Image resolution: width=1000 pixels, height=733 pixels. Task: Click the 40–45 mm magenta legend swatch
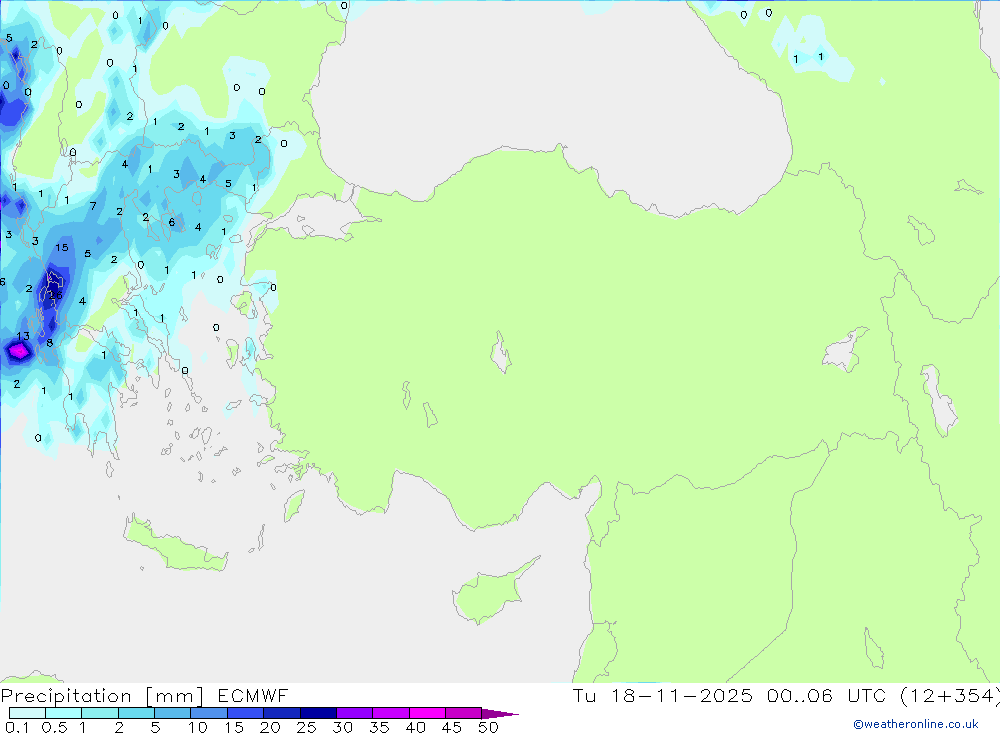click(x=427, y=713)
